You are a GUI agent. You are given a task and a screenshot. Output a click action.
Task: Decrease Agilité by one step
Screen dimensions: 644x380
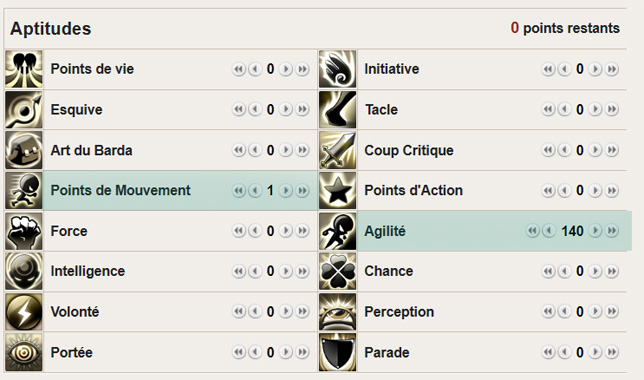pyautogui.click(x=549, y=231)
